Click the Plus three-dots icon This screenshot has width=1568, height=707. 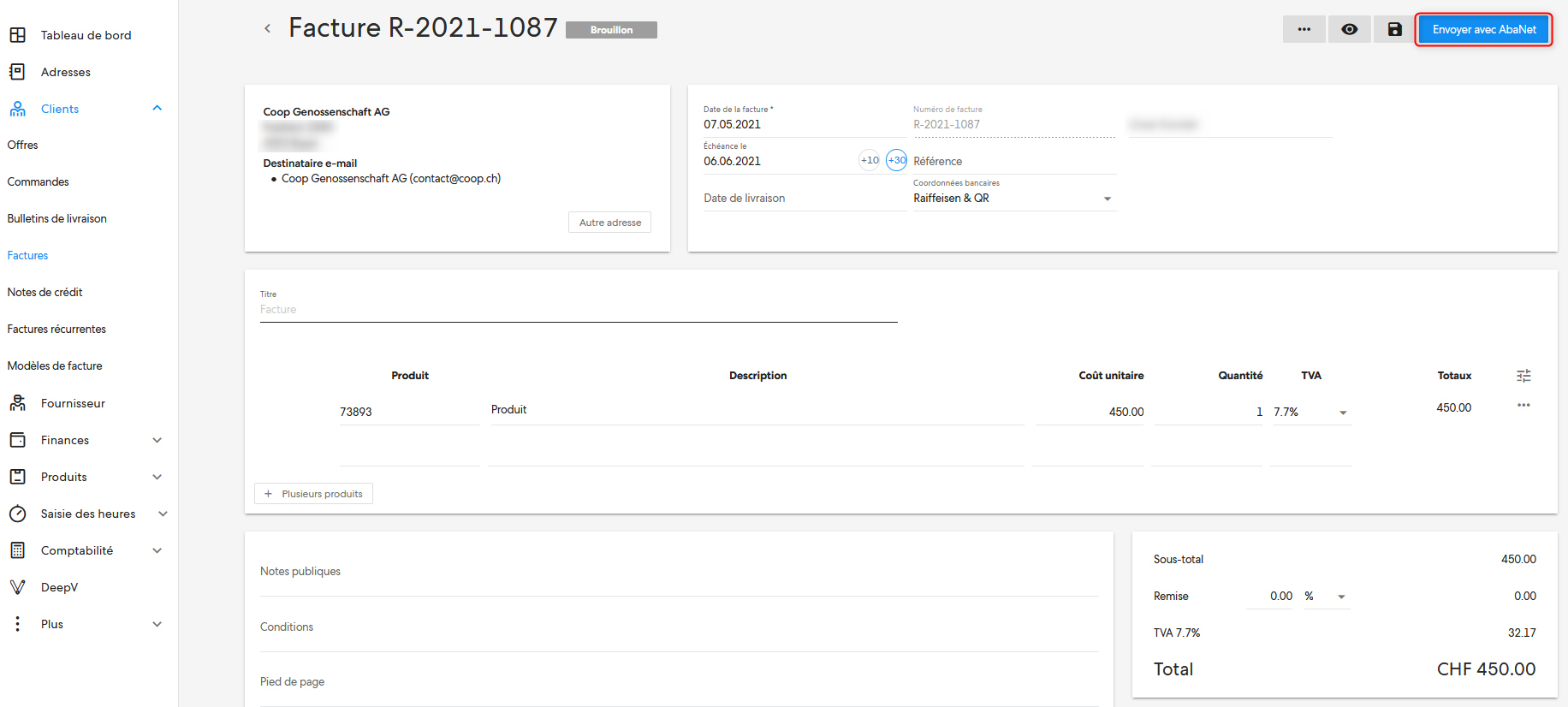click(x=17, y=624)
